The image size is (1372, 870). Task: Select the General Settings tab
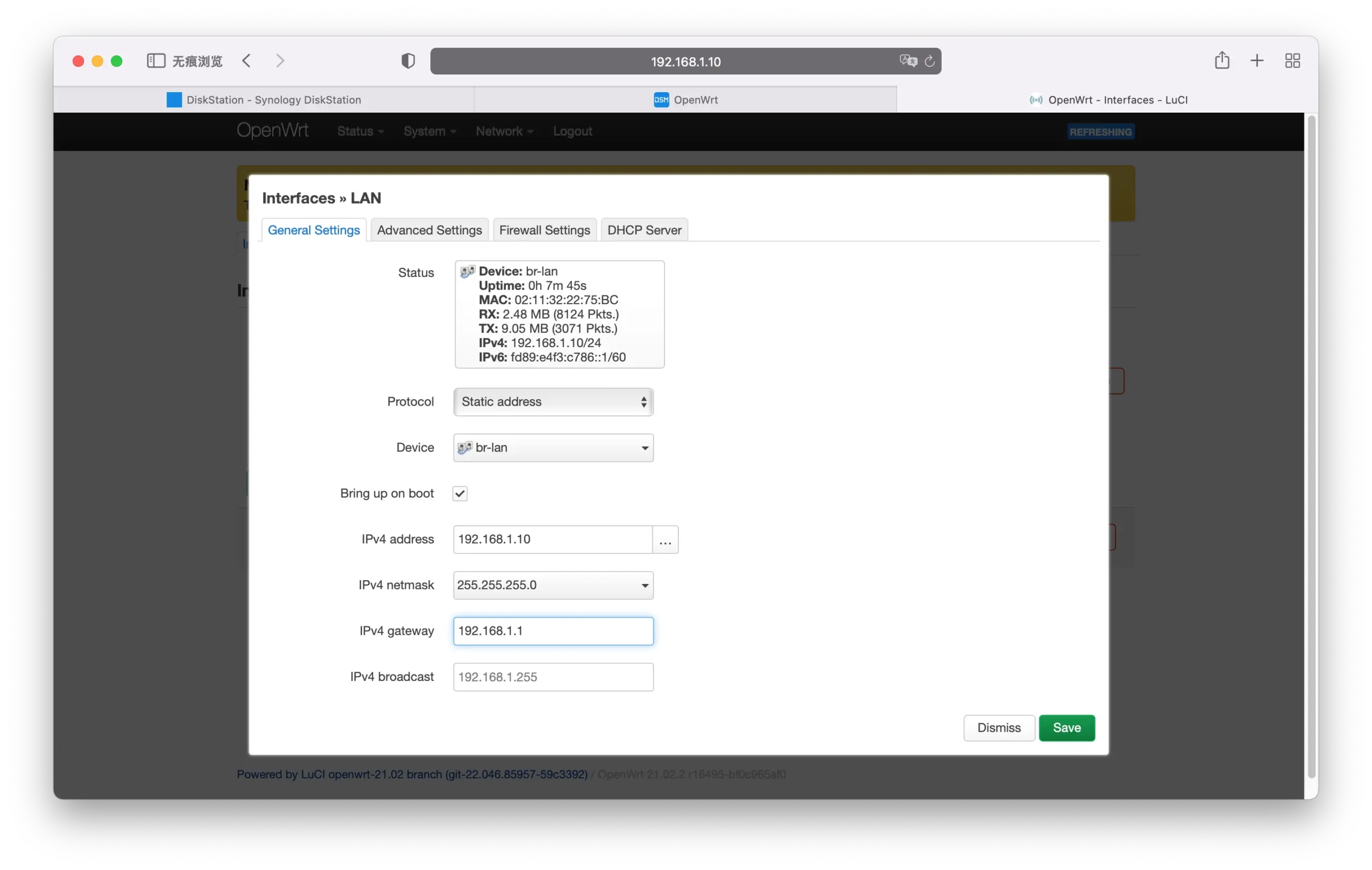coord(314,230)
